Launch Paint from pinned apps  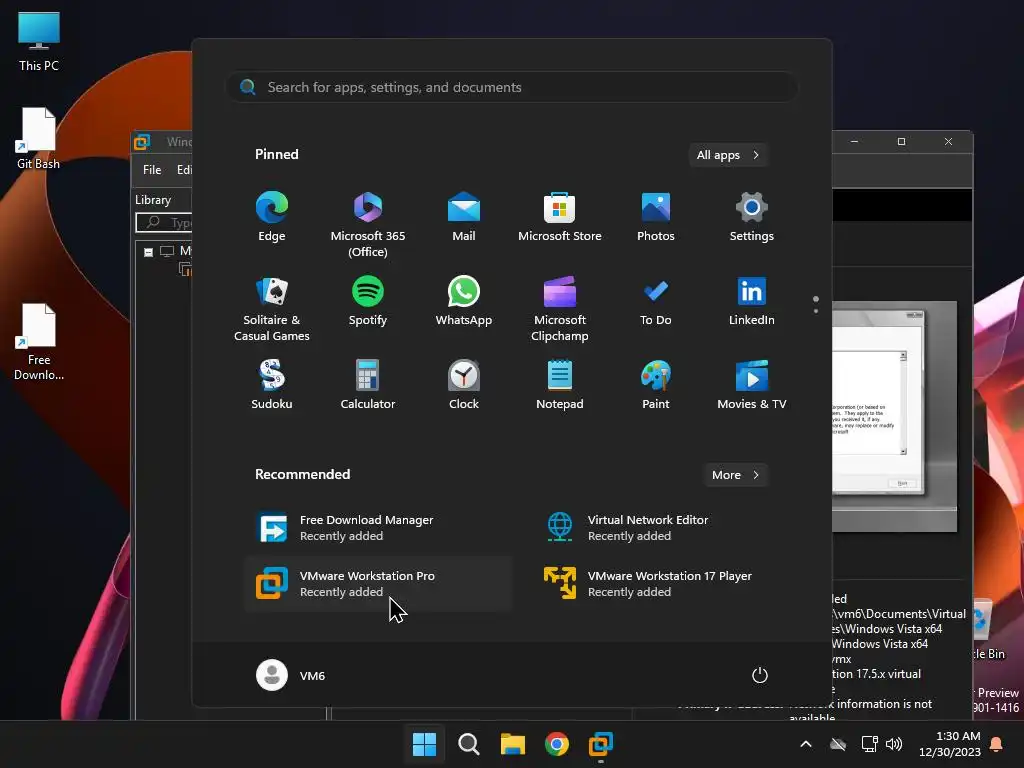(x=656, y=384)
